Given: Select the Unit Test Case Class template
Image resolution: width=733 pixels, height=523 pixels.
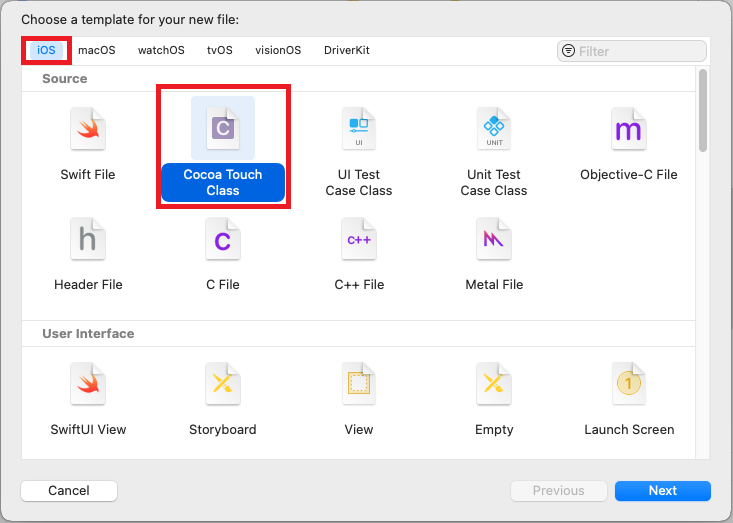Looking at the screenshot, I should pos(494,147).
